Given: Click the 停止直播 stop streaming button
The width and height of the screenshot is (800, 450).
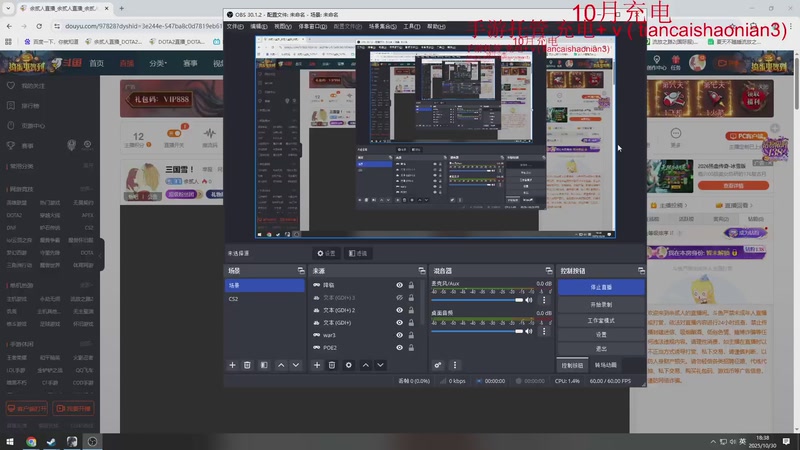Looking at the screenshot, I should [601, 287].
